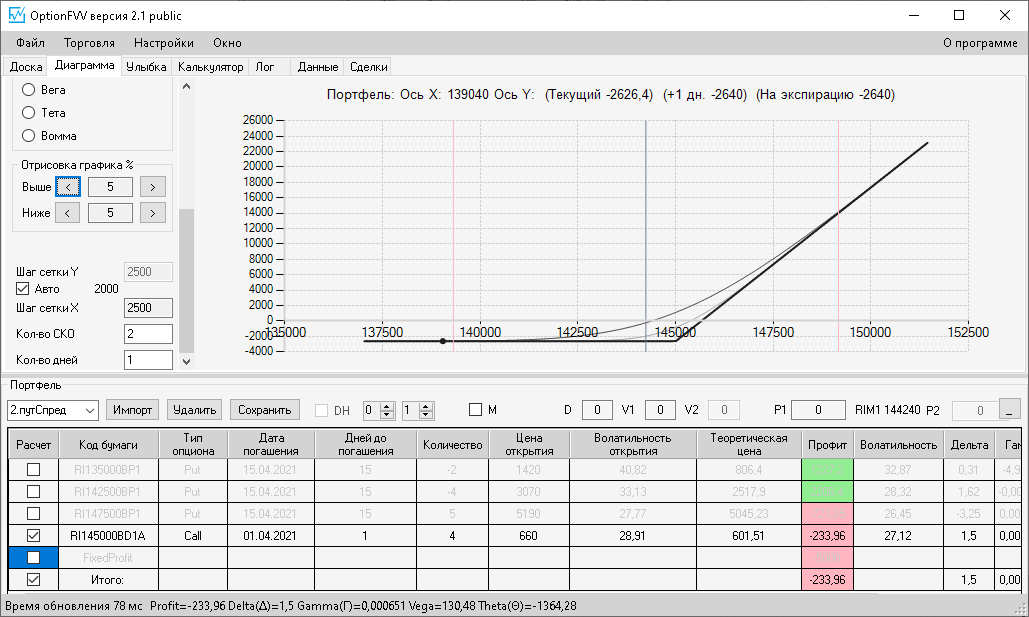Select the Вомма radio button
1029x617 pixels.
(x=28, y=135)
